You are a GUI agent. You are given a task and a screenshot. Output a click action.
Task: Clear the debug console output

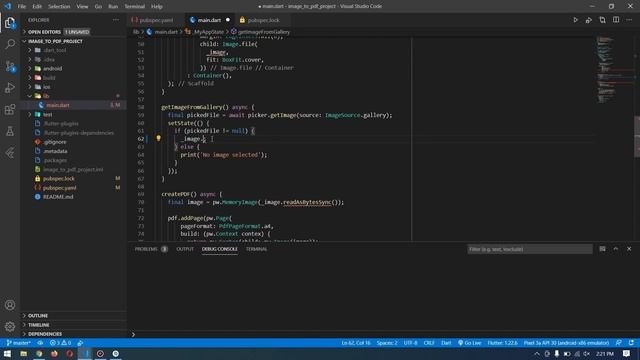tap(602, 249)
